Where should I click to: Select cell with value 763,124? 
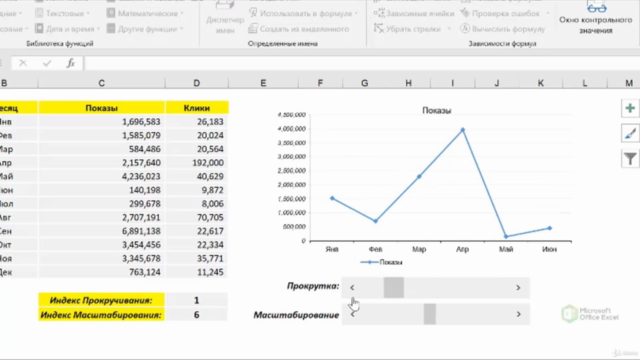pos(102,272)
